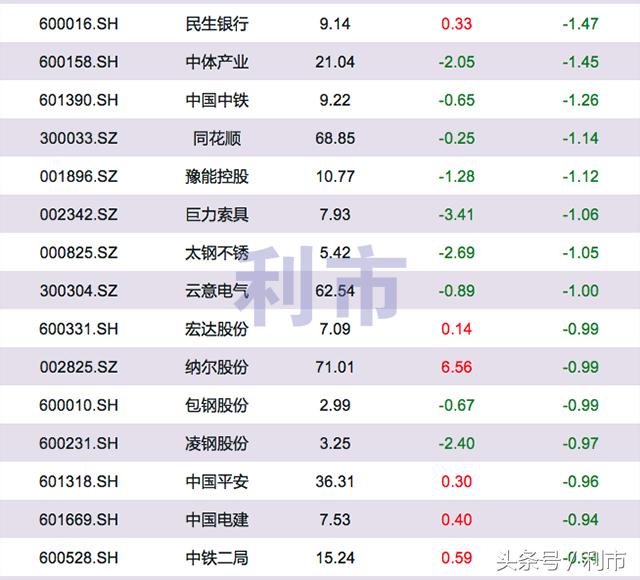Click price 10.77 in the 豫能控股 row

[x=335, y=176]
